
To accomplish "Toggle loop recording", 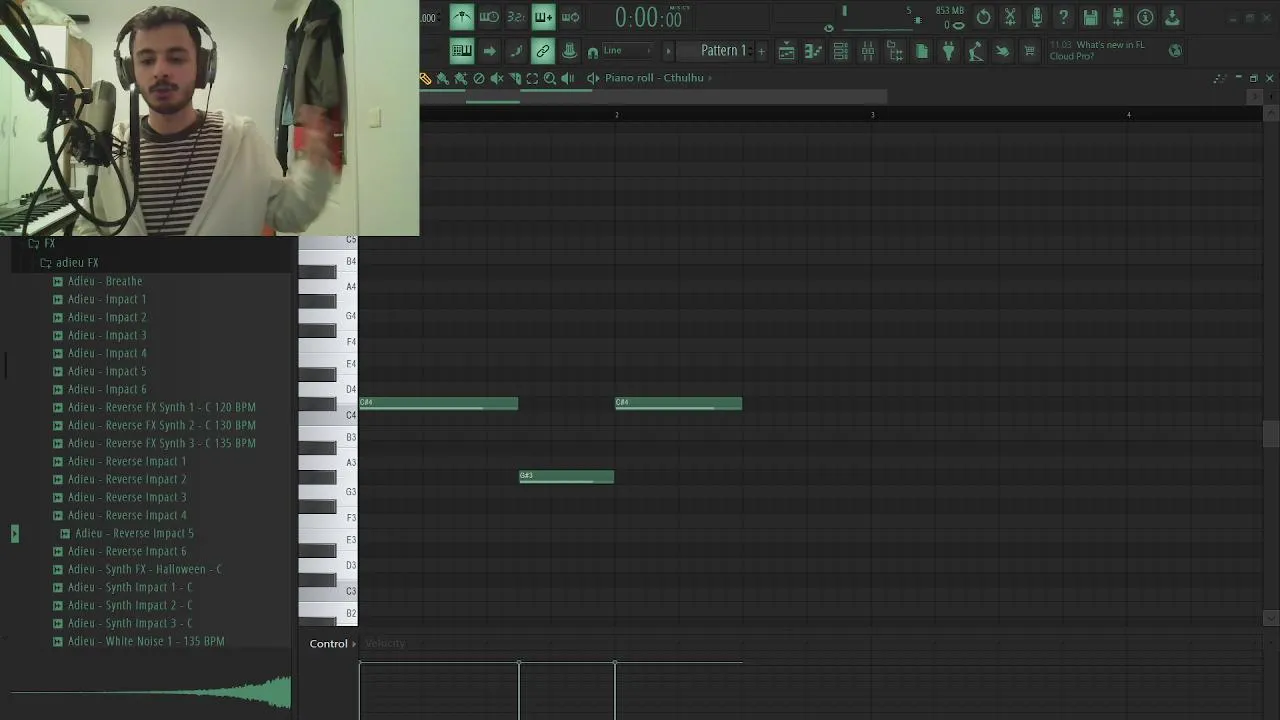I will click(x=570, y=17).
